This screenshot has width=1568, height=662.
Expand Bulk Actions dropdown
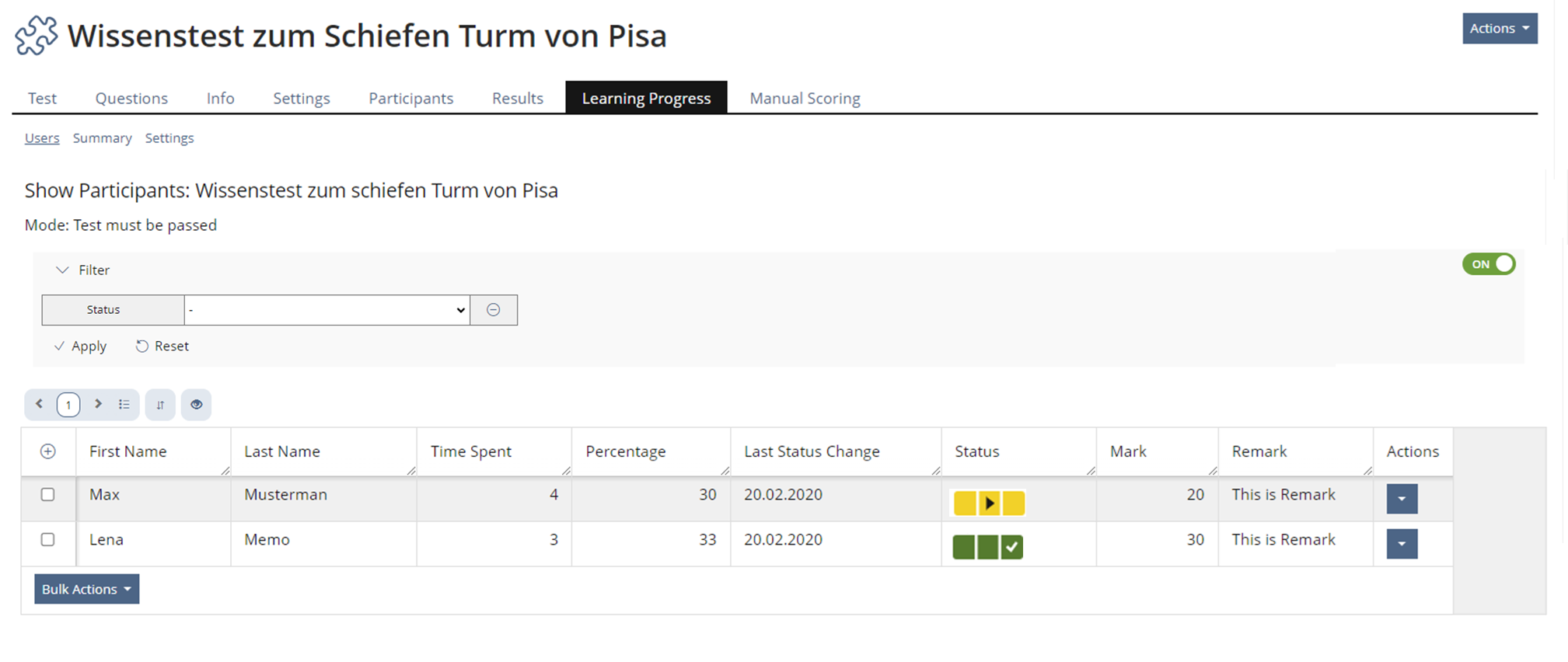[86, 589]
